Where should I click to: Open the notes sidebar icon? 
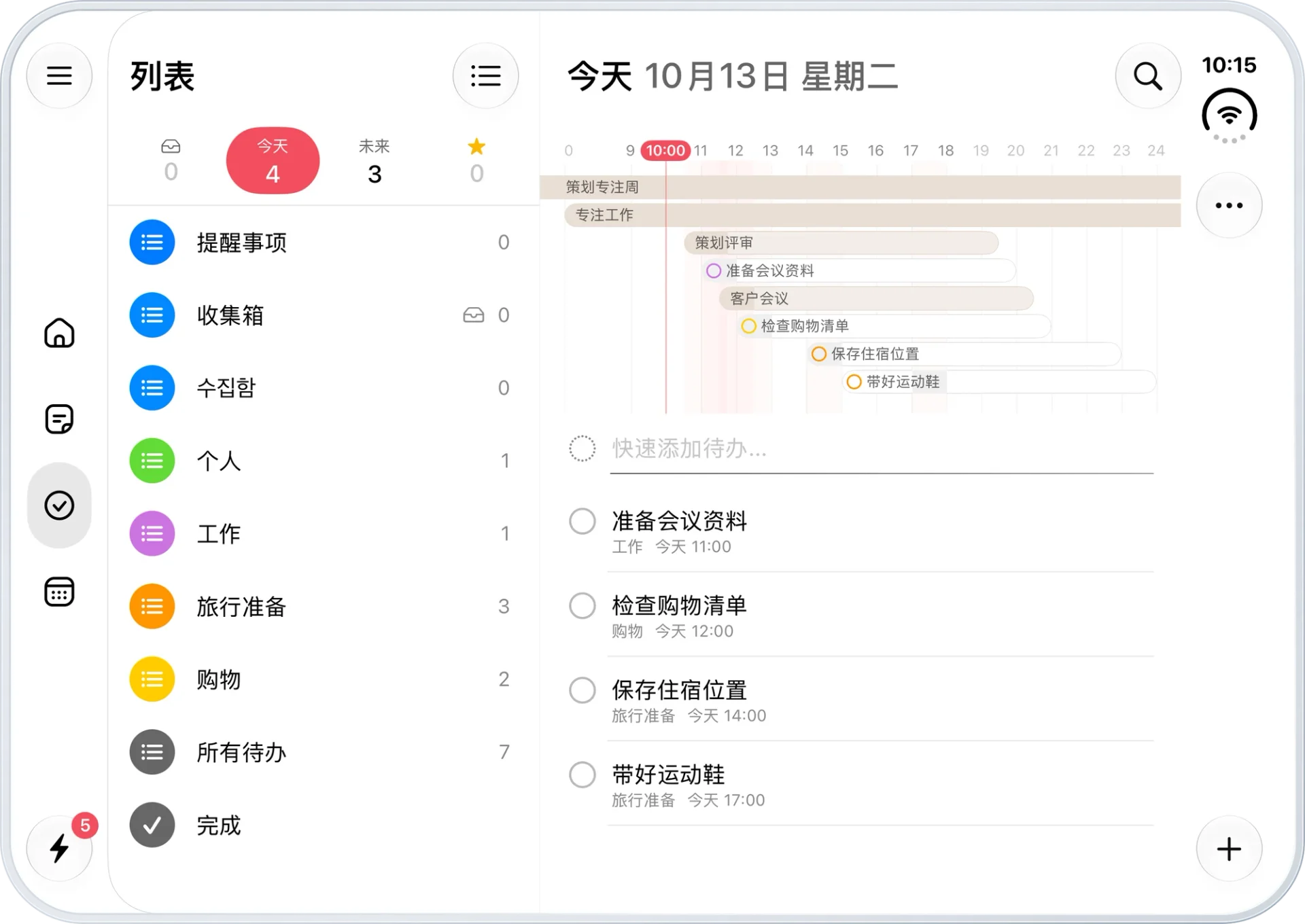pos(59,419)
